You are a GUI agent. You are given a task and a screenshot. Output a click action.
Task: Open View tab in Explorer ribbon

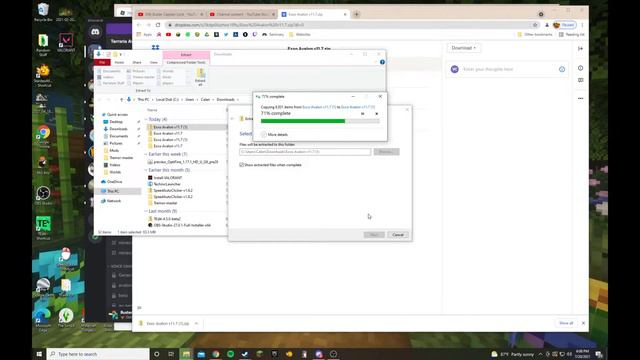coord(153,62)
